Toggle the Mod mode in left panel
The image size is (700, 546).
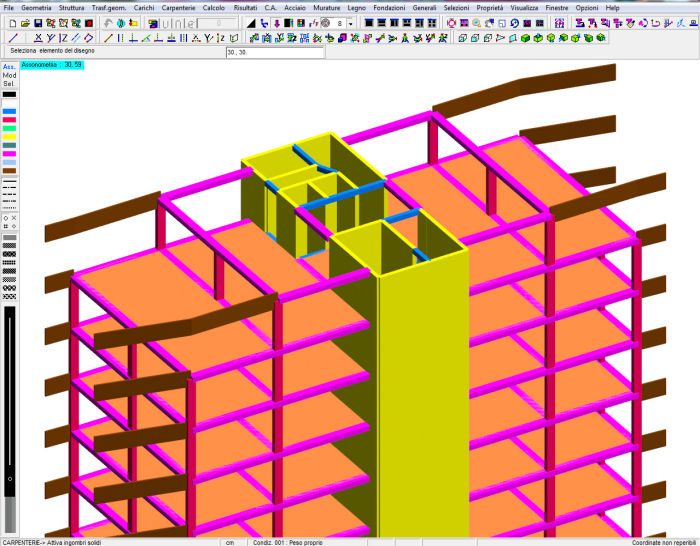(9, 75)
